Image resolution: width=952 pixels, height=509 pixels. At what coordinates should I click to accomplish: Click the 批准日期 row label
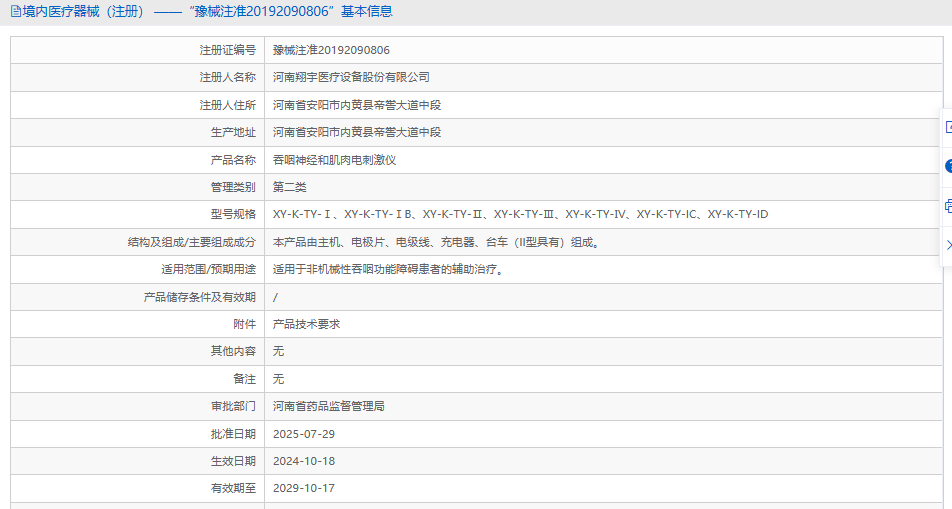[233, 434]
